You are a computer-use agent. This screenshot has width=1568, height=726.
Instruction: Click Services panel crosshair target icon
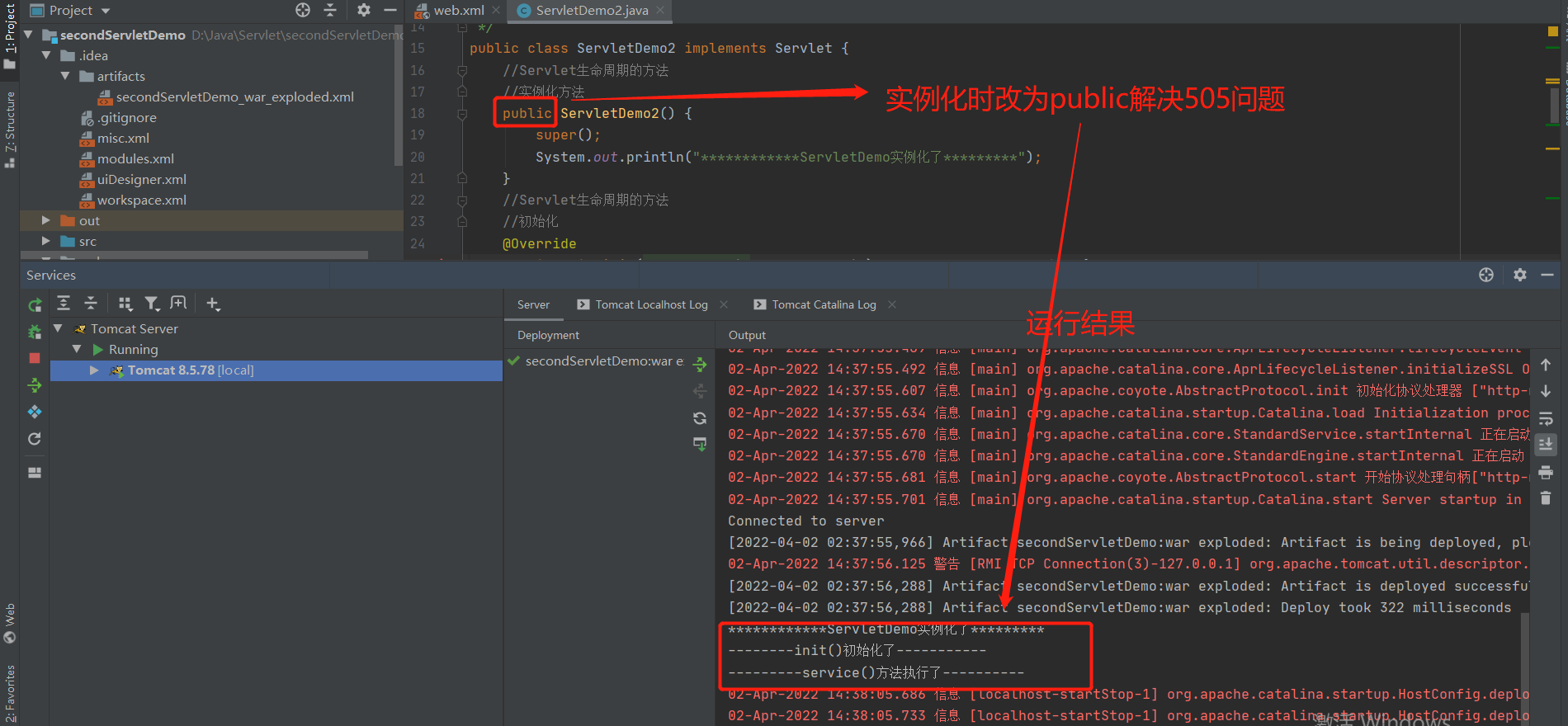click(x=1486, y=275)
